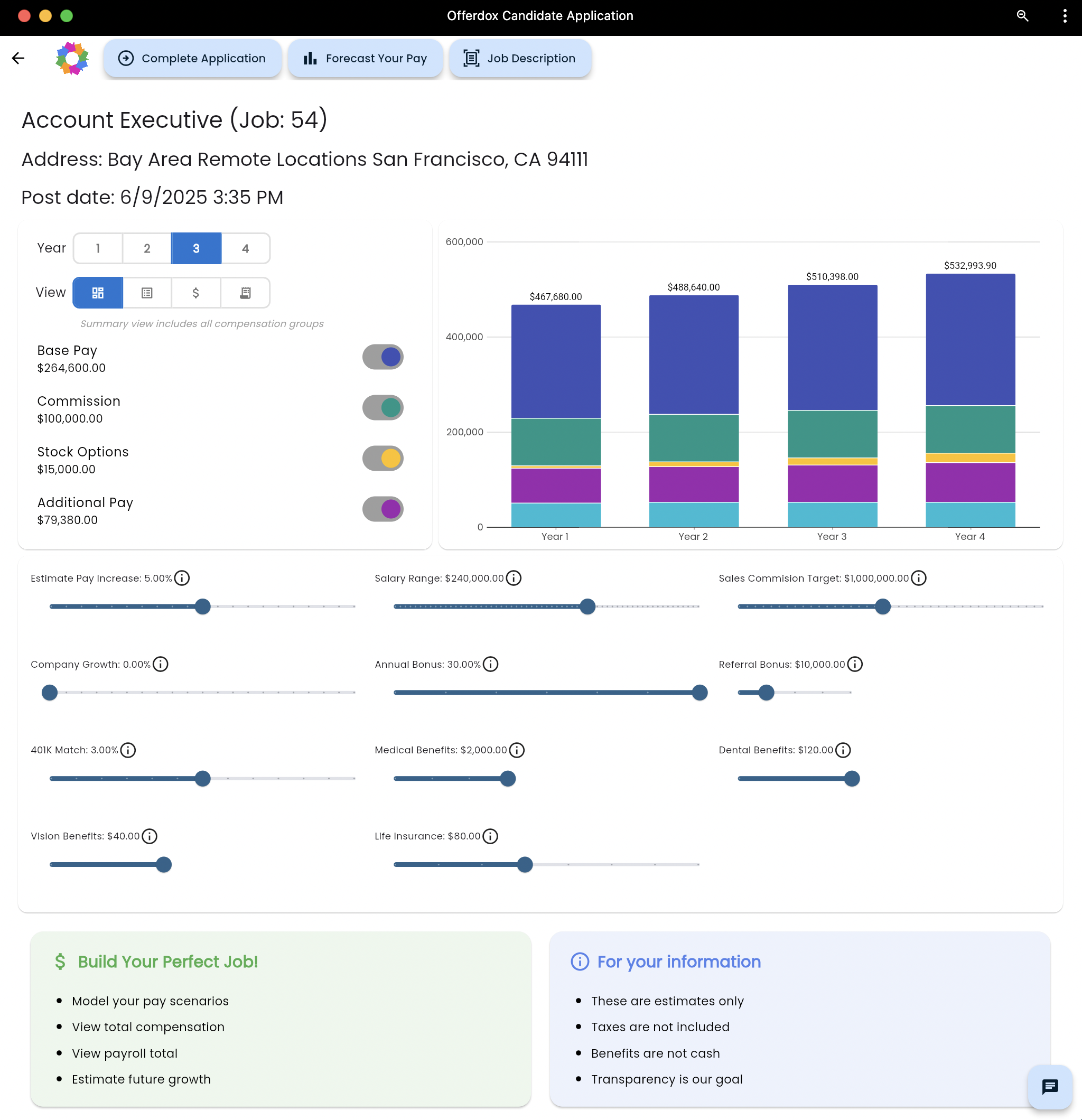Open the Job Description button

point(519,58)
